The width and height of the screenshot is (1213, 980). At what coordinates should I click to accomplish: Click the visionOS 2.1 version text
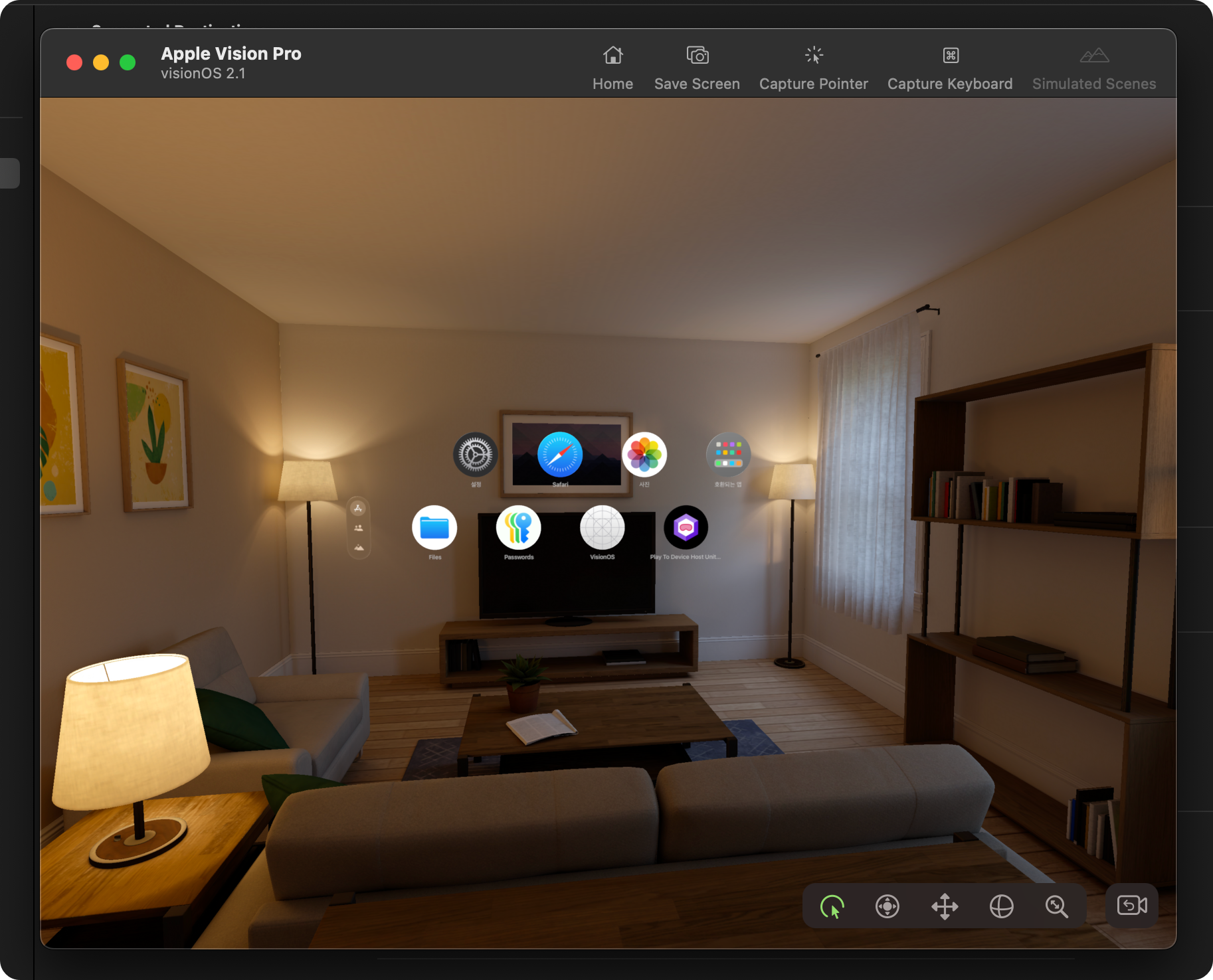pyautogui.click(x=203, y=74)
